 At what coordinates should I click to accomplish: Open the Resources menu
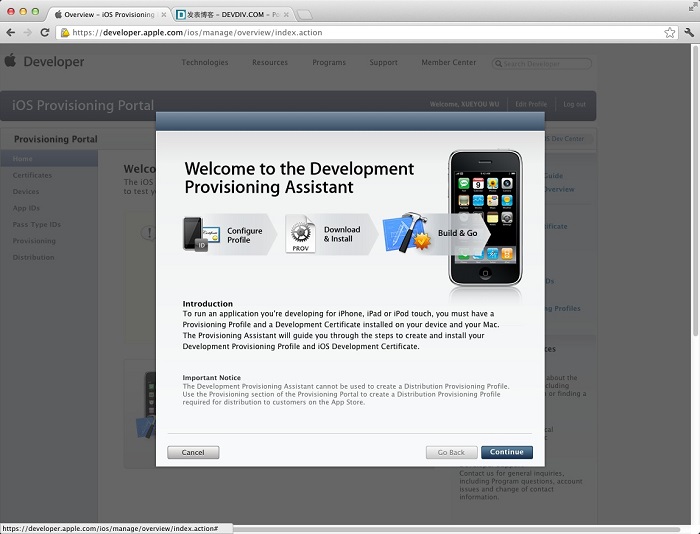[x=270, y=63]
